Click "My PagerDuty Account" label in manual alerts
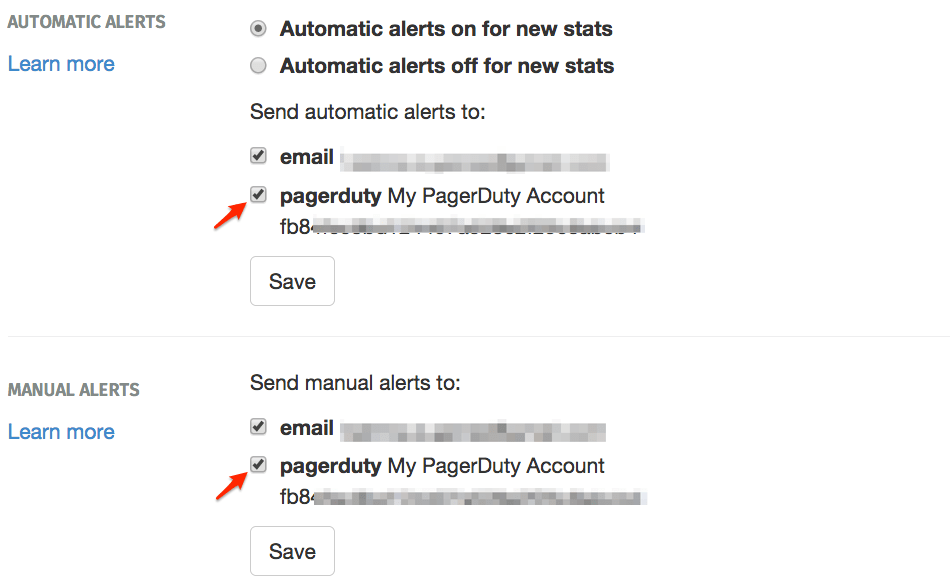This screenshot has width=950, height=577. coord(496,466)
